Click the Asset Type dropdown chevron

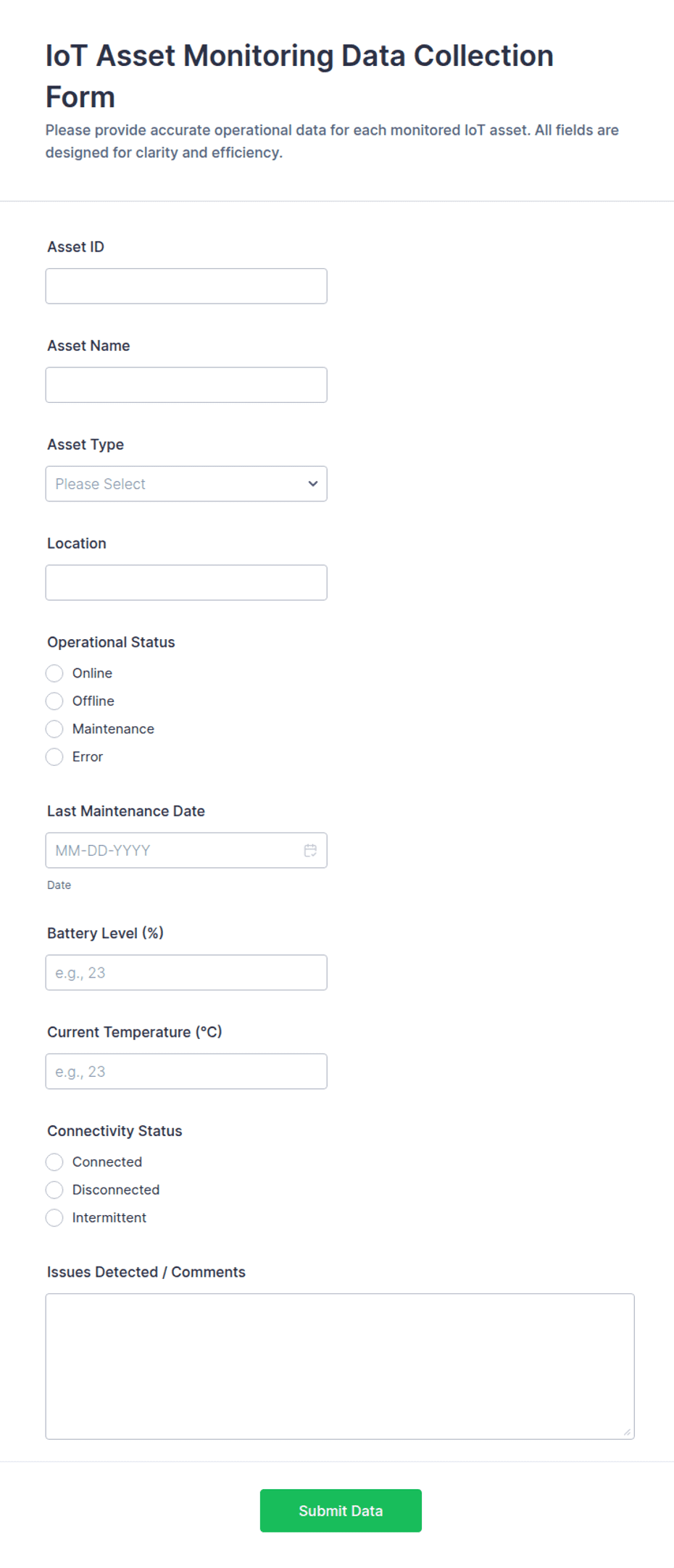point(313,483)
